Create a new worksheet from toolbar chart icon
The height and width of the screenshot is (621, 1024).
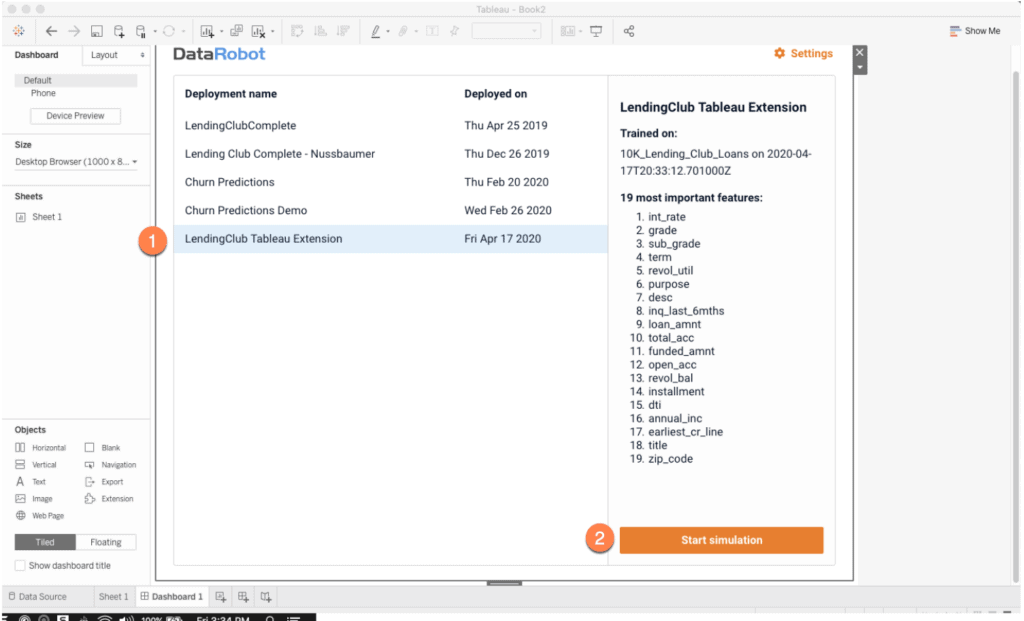(207, 31)
